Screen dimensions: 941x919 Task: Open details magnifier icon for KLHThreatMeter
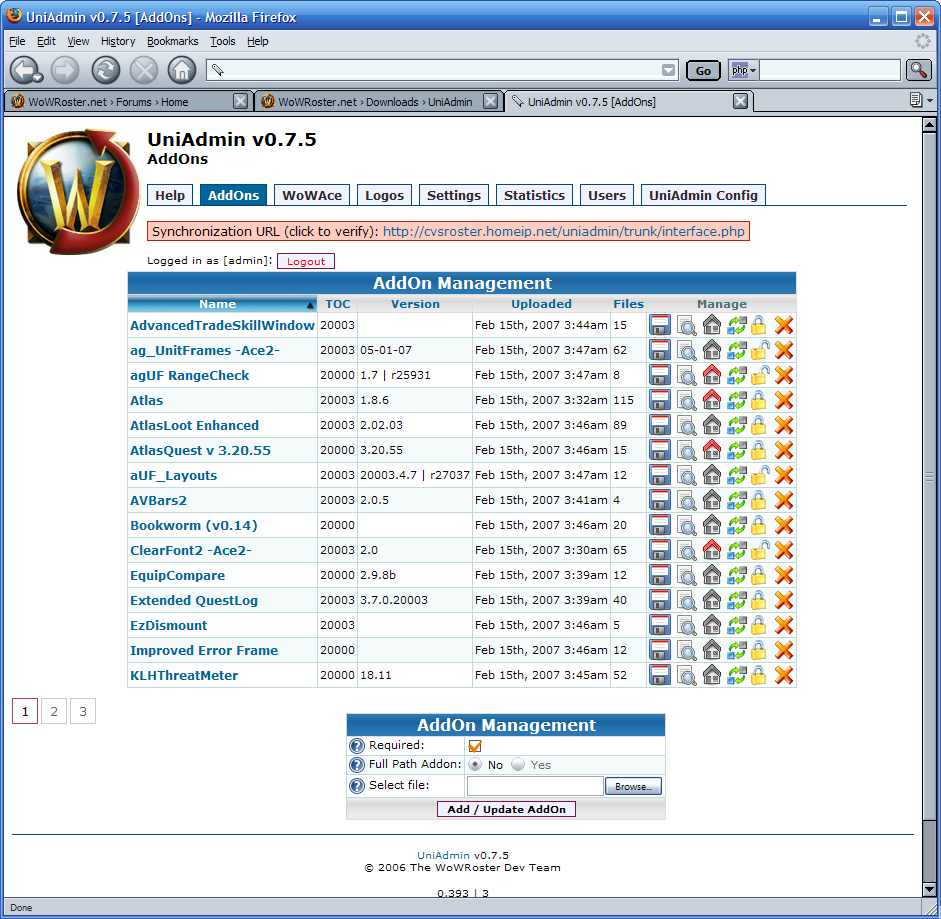pos(686,675)
